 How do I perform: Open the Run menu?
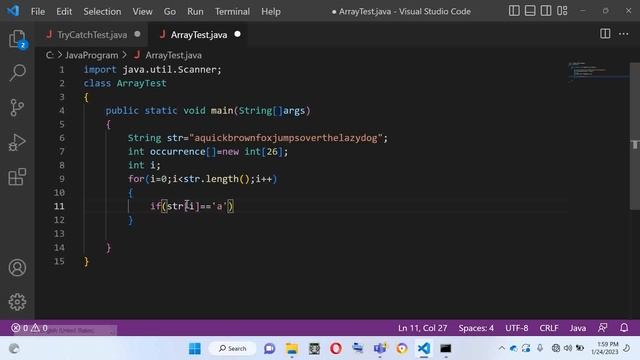coord(195,11)
